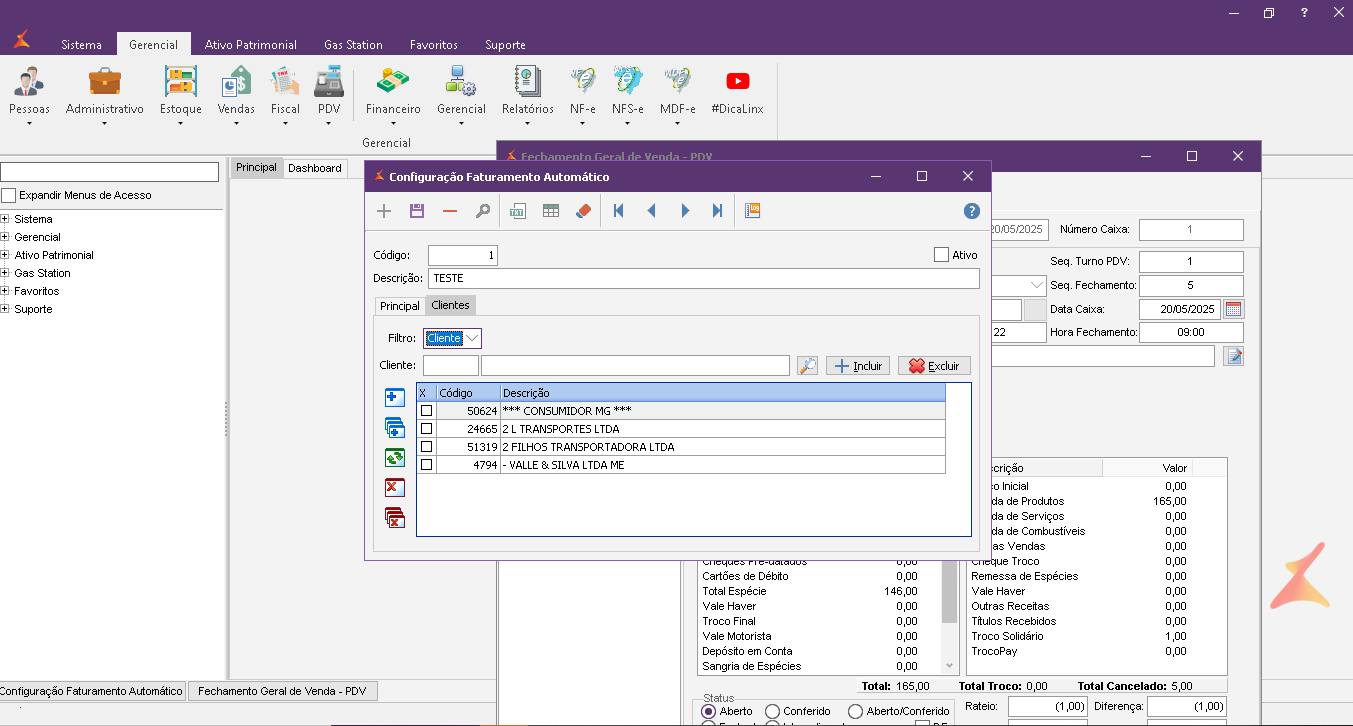Enable the Ativo checkbox
The image size is (1353, 726).
tap(941, 255)
